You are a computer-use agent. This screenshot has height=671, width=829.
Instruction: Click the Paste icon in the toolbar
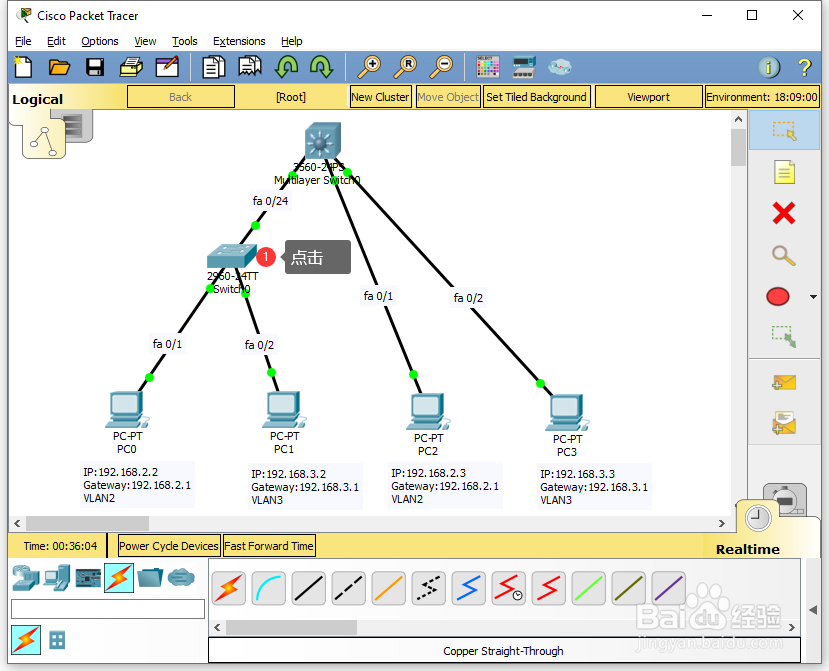tap(250, 67)
